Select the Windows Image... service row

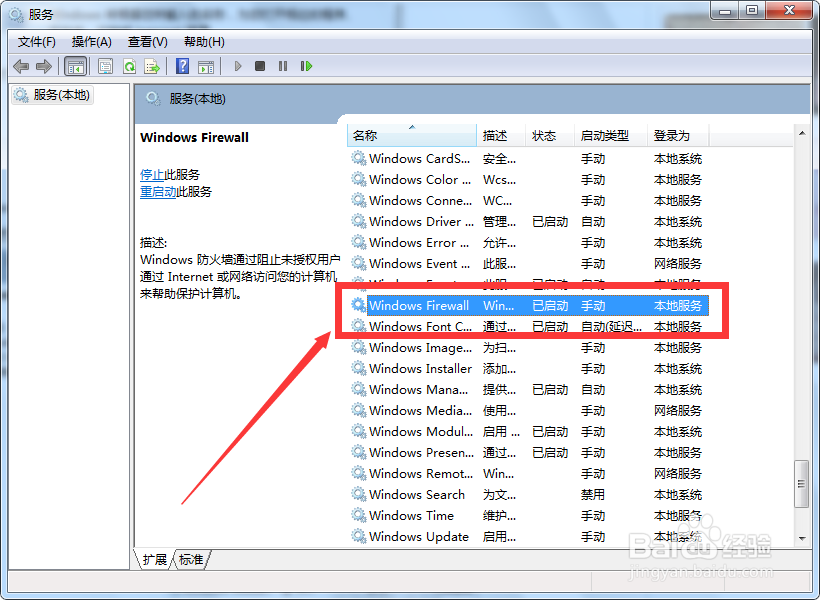coord(528,347)
